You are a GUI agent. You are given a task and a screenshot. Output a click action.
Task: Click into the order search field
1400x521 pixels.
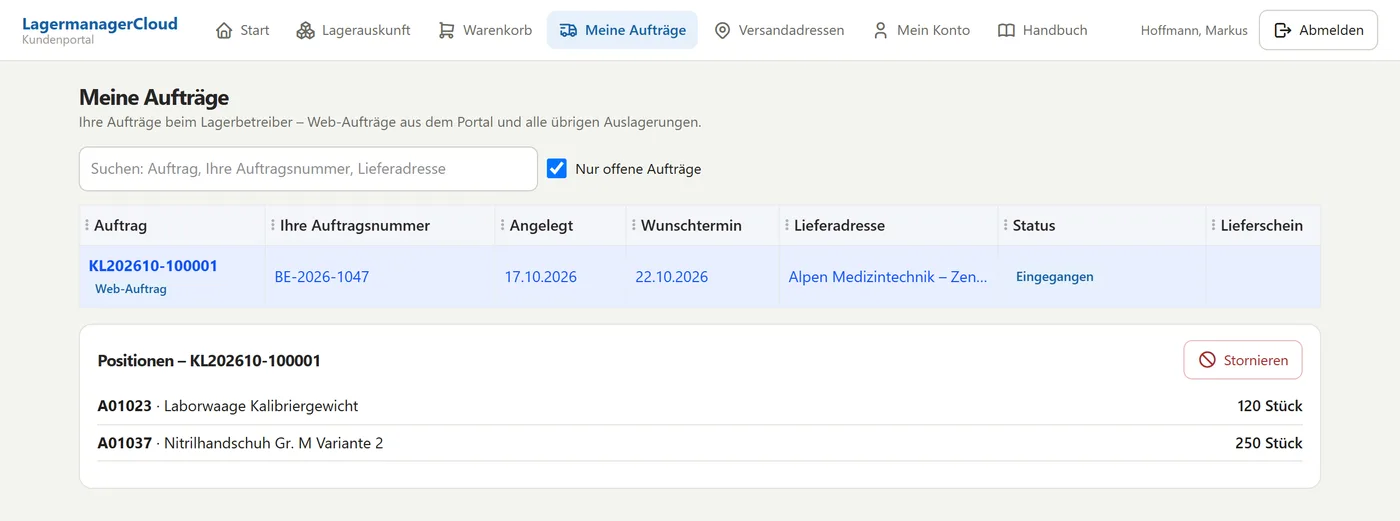(x=308, y=169)
